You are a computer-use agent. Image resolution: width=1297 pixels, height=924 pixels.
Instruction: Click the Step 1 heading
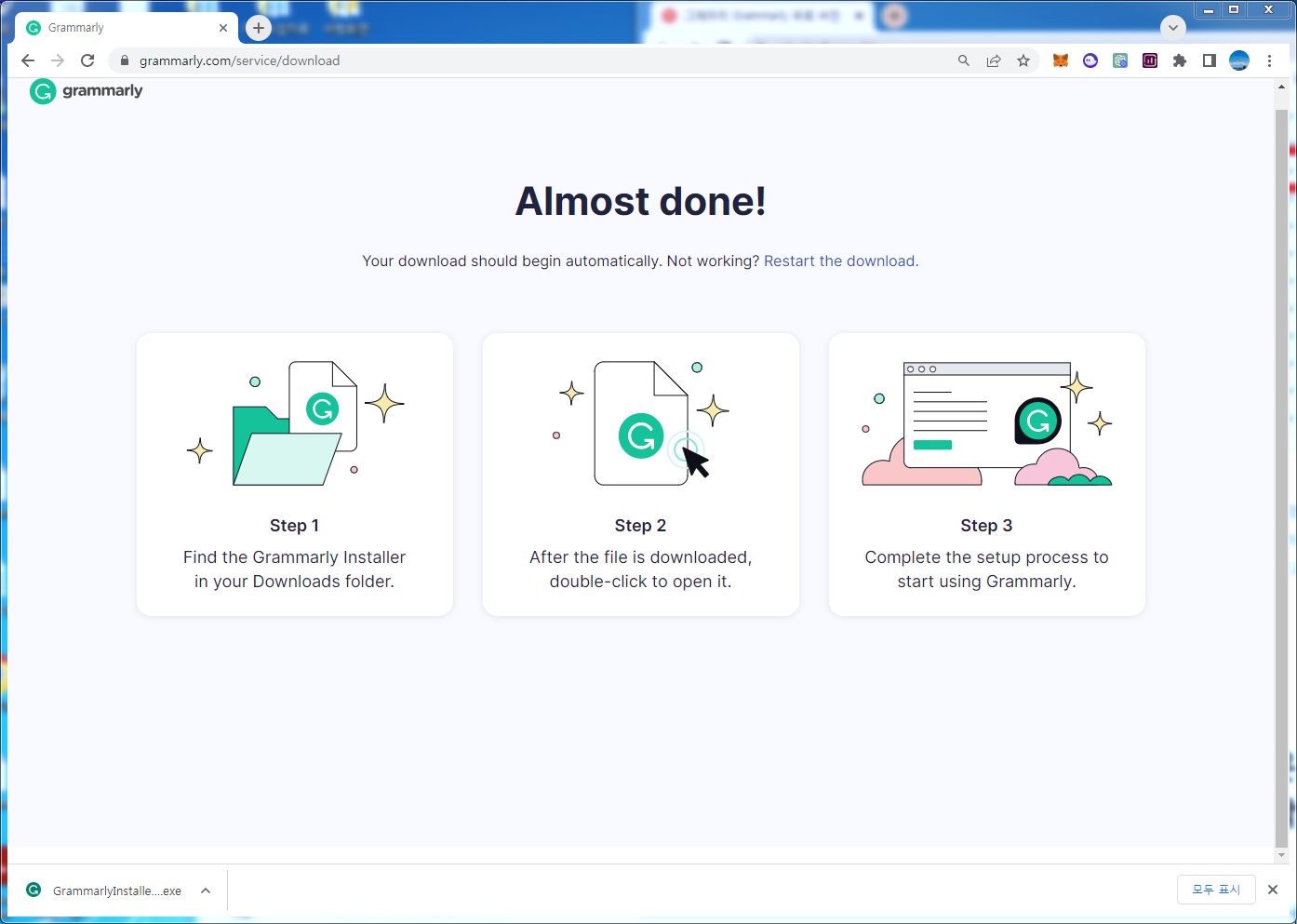[295, 526]
